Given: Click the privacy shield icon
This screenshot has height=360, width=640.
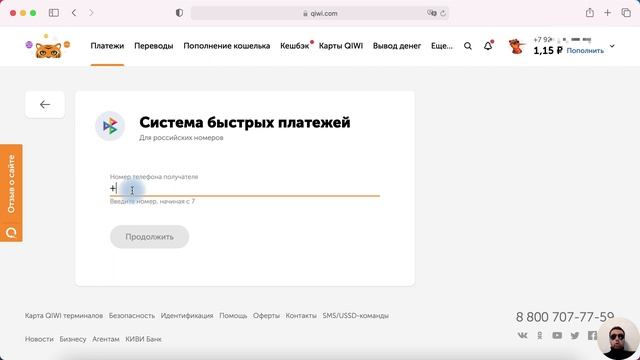Looking at the screenshot, I should tap(179, 13).
